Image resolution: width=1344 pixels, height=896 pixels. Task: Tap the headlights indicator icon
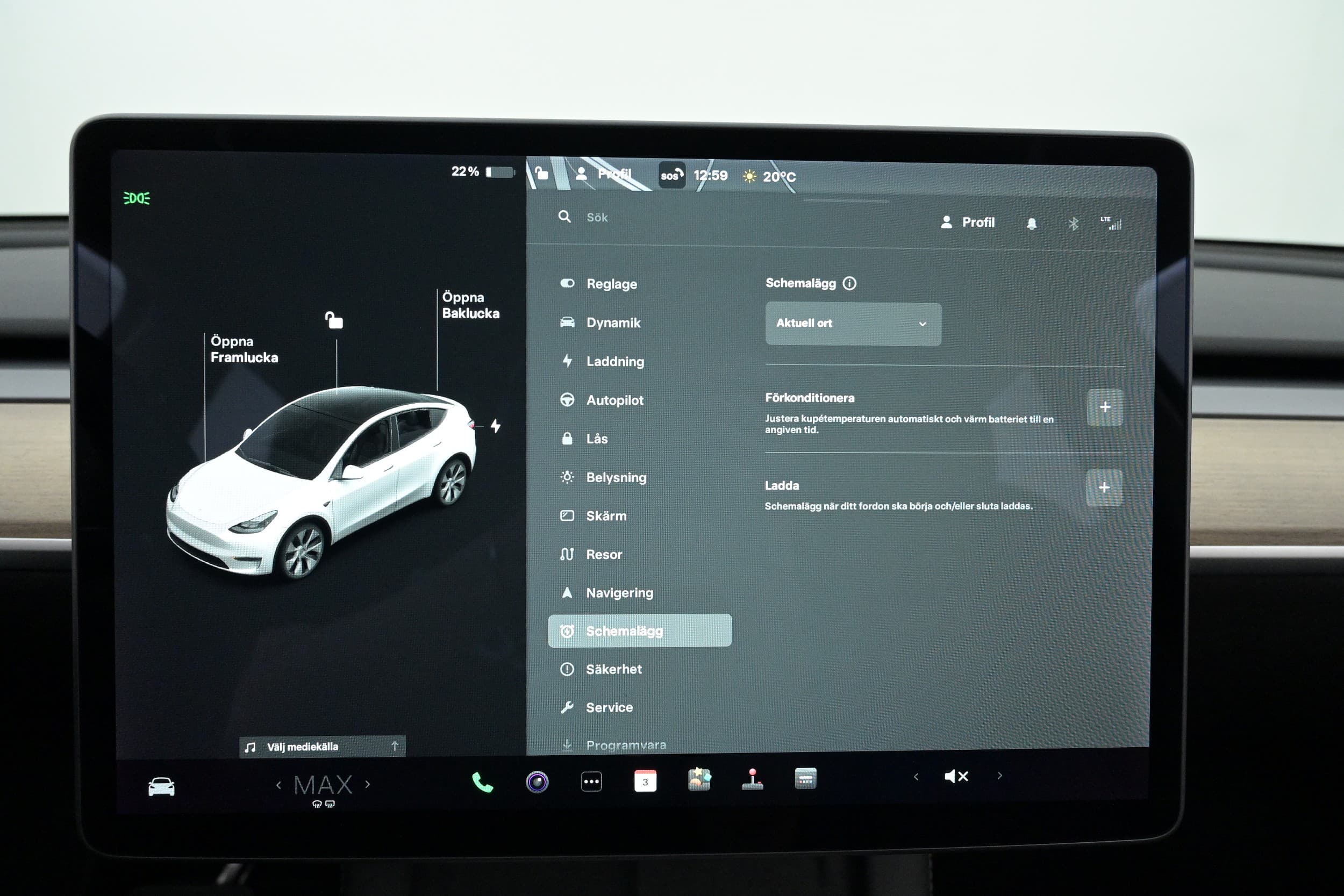click(x=137, y=198)
